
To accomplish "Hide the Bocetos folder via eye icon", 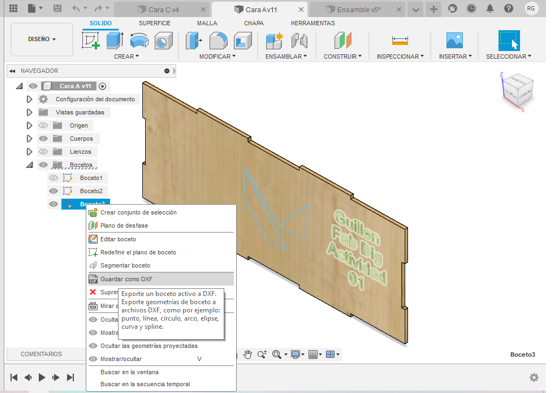I will [x=43, y=165].
